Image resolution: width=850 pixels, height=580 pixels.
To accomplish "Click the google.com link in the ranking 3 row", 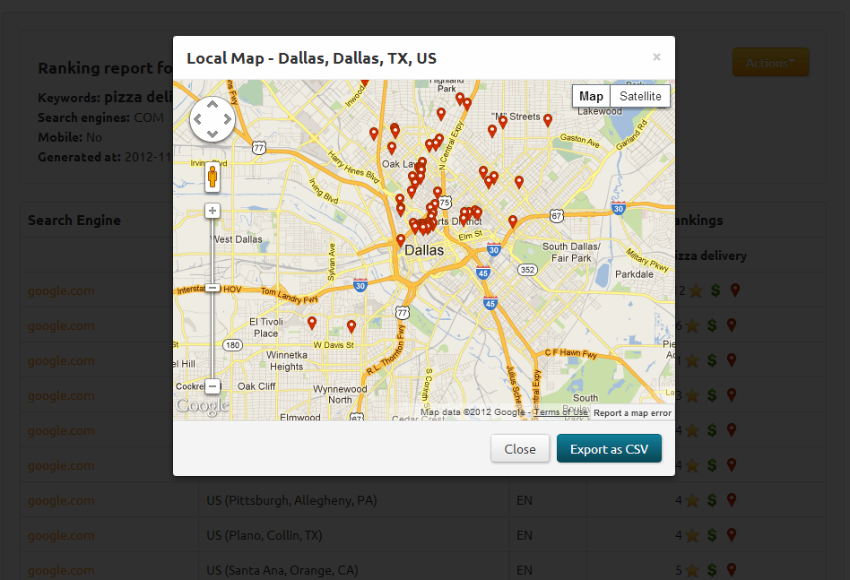I will [61, 395].
